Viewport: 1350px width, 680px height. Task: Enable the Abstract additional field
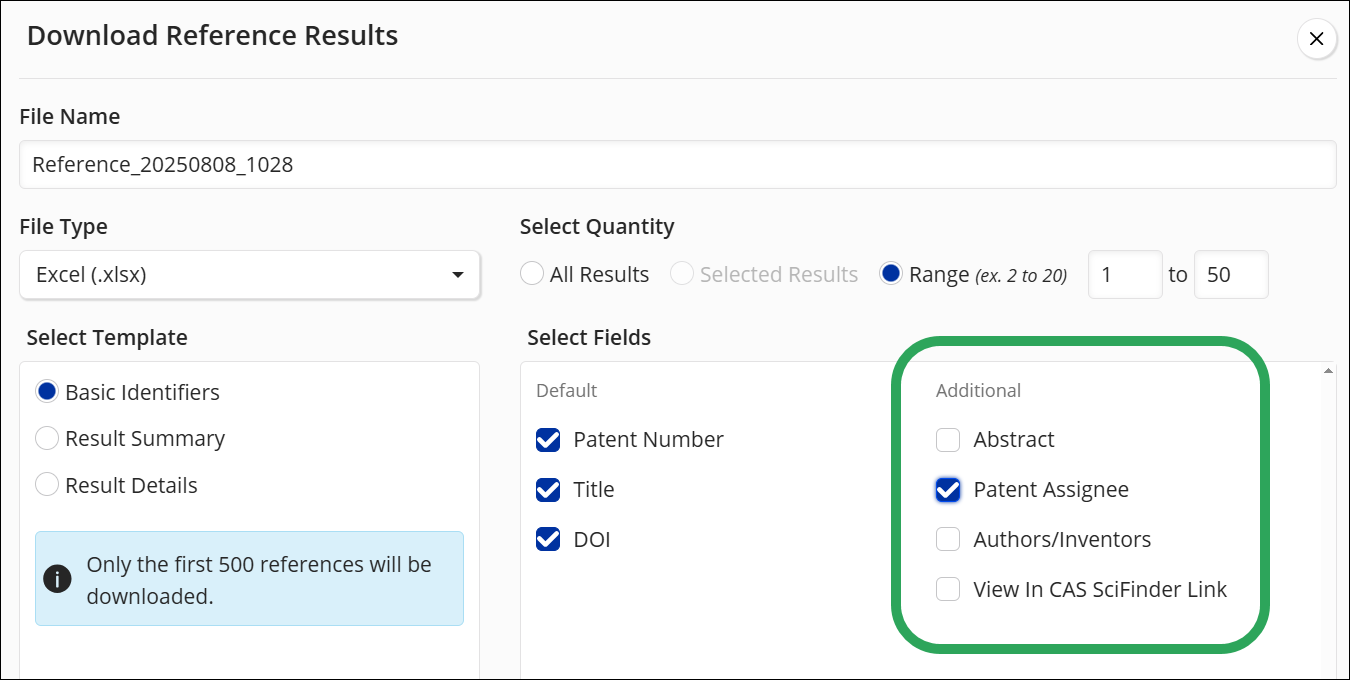coord(948,439)
